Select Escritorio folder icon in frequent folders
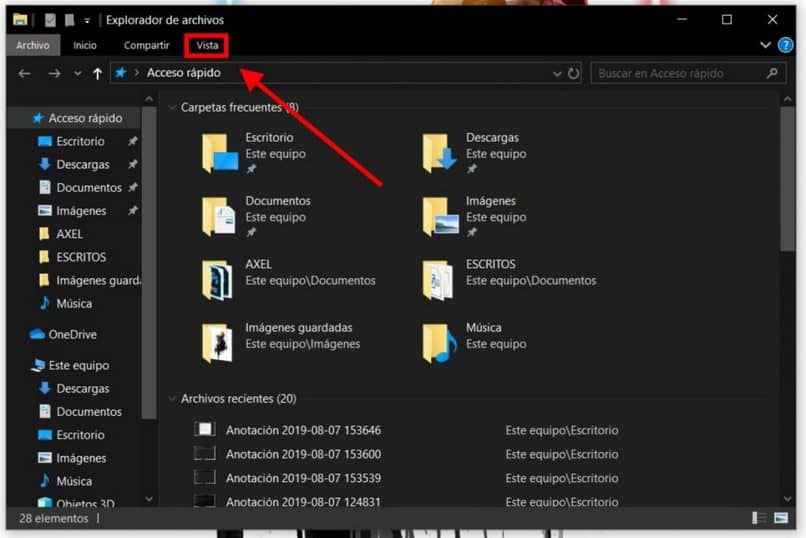The image size is (806, 538). pyautogui.click(x=219, y=153)
